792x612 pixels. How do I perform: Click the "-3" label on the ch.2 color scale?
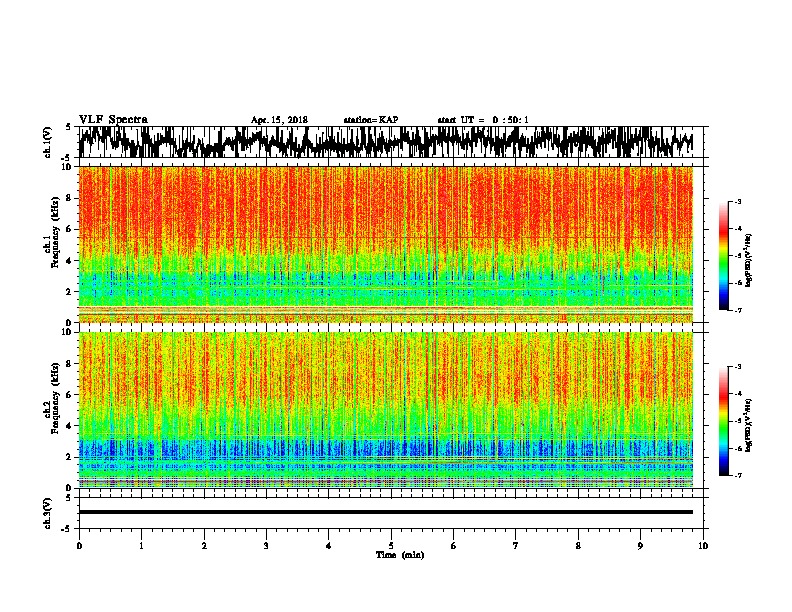click(737, 367)
